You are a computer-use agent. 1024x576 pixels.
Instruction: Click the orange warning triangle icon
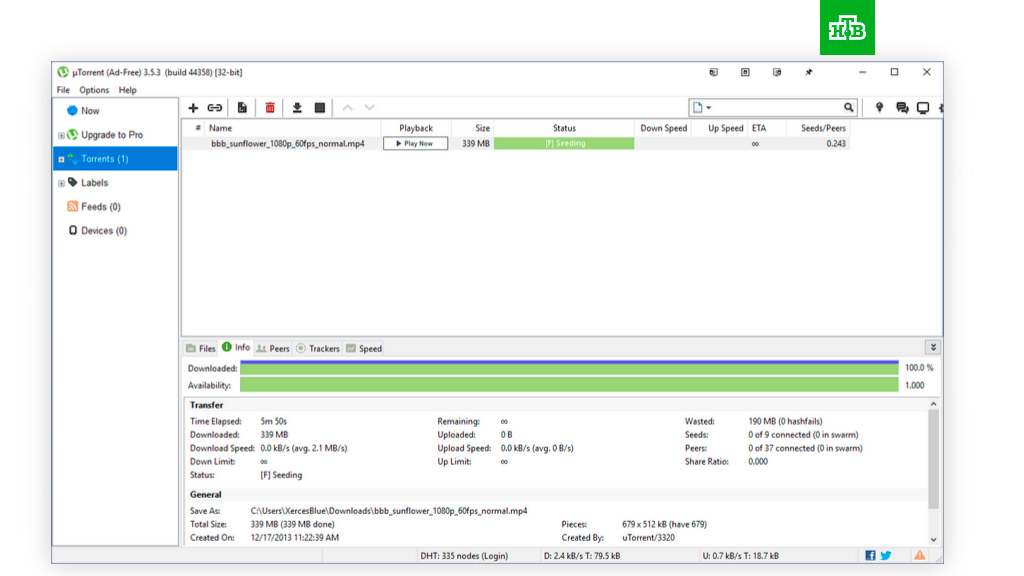coord(920,556)
